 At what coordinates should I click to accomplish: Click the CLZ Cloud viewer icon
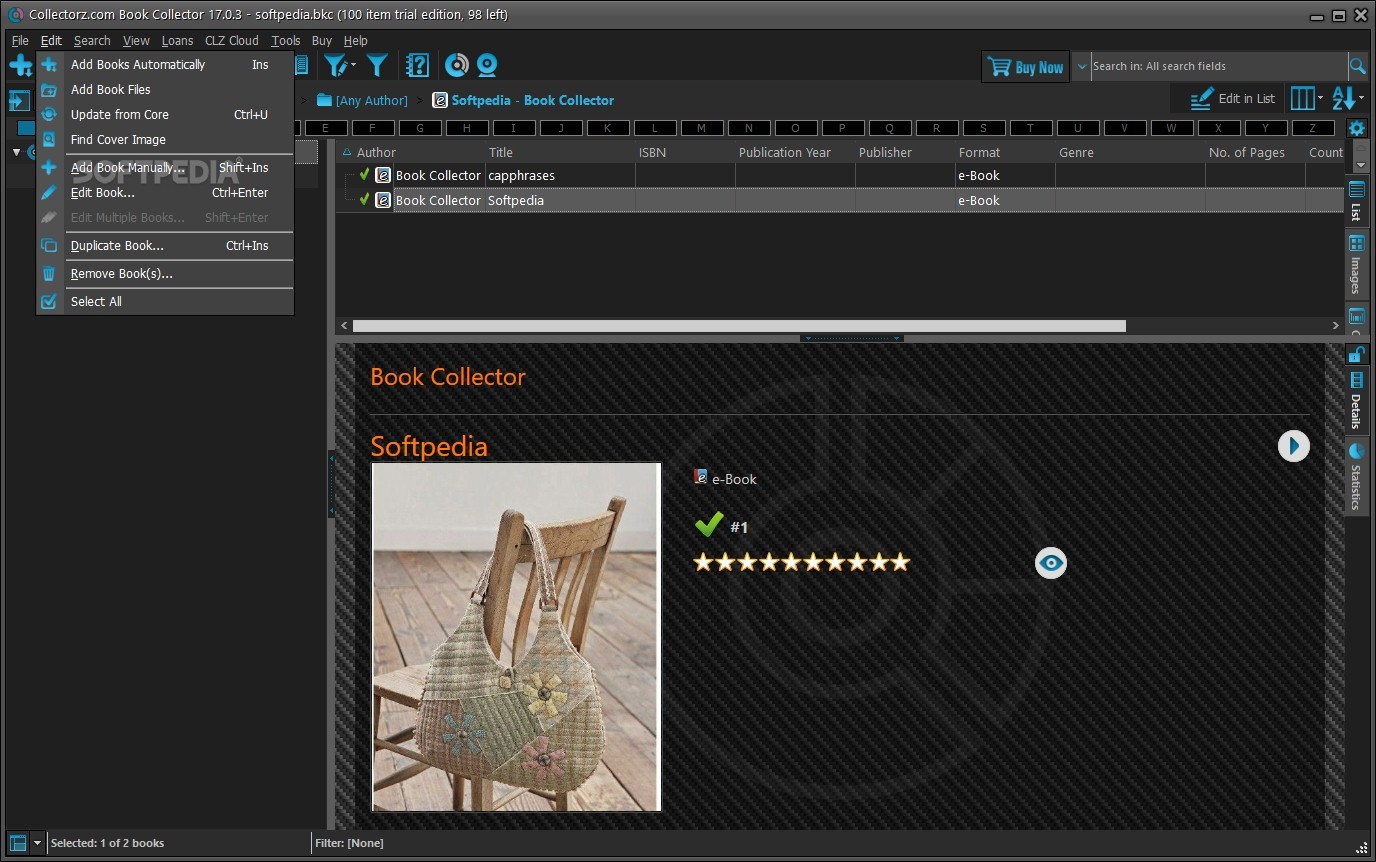[x=487, y=65]
